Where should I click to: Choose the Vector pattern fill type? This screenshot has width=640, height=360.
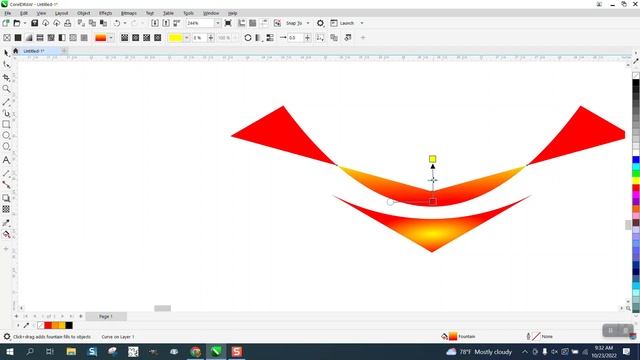(40, 38)
